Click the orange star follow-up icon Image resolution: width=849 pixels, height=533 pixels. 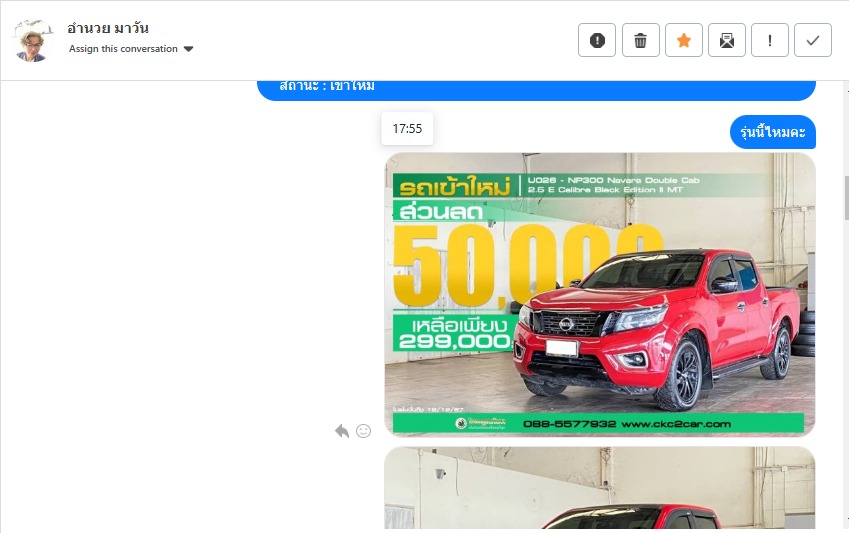point(684,40)
